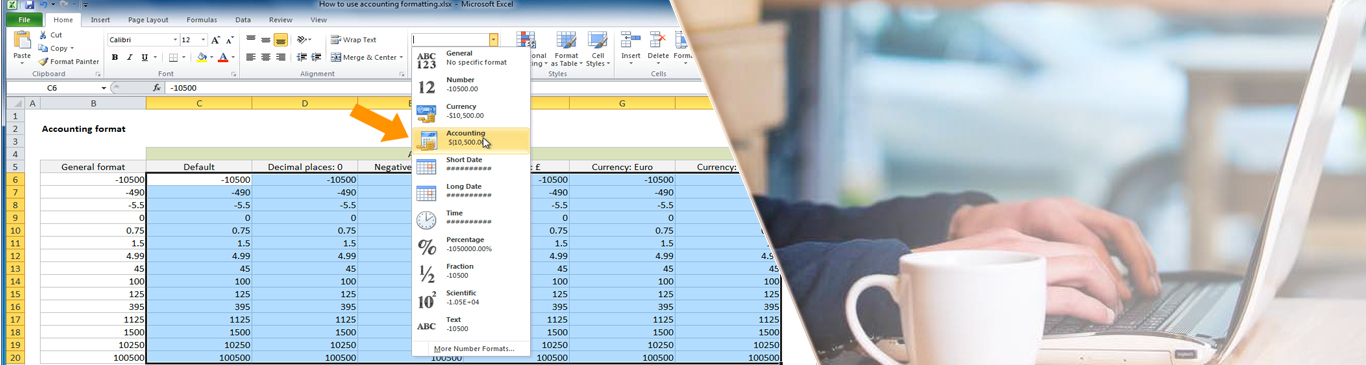Choose the Long Date format
The width and height of the screenshot is (1366, 365).
(470, 193)
